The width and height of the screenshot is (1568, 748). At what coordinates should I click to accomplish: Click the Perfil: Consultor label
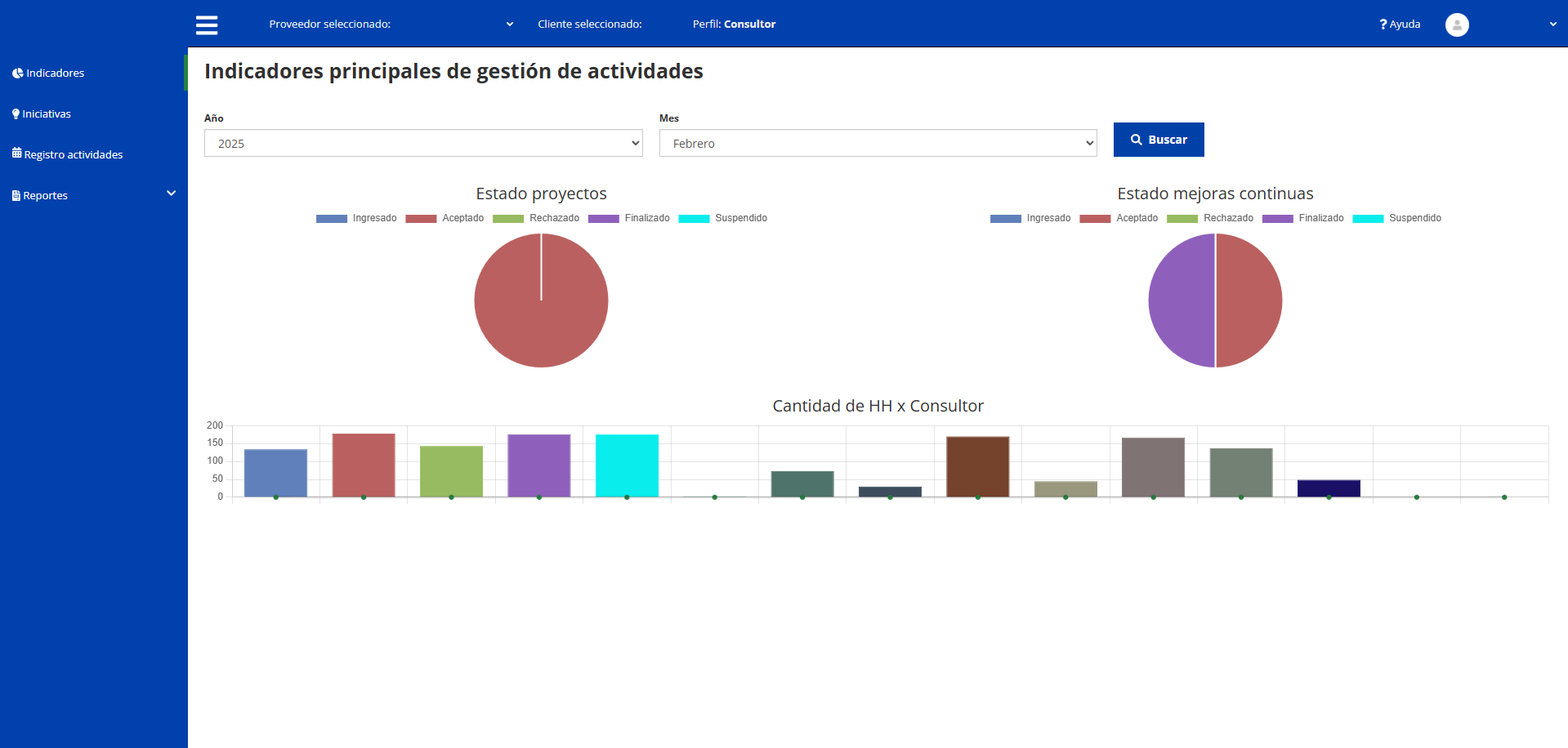734,24
